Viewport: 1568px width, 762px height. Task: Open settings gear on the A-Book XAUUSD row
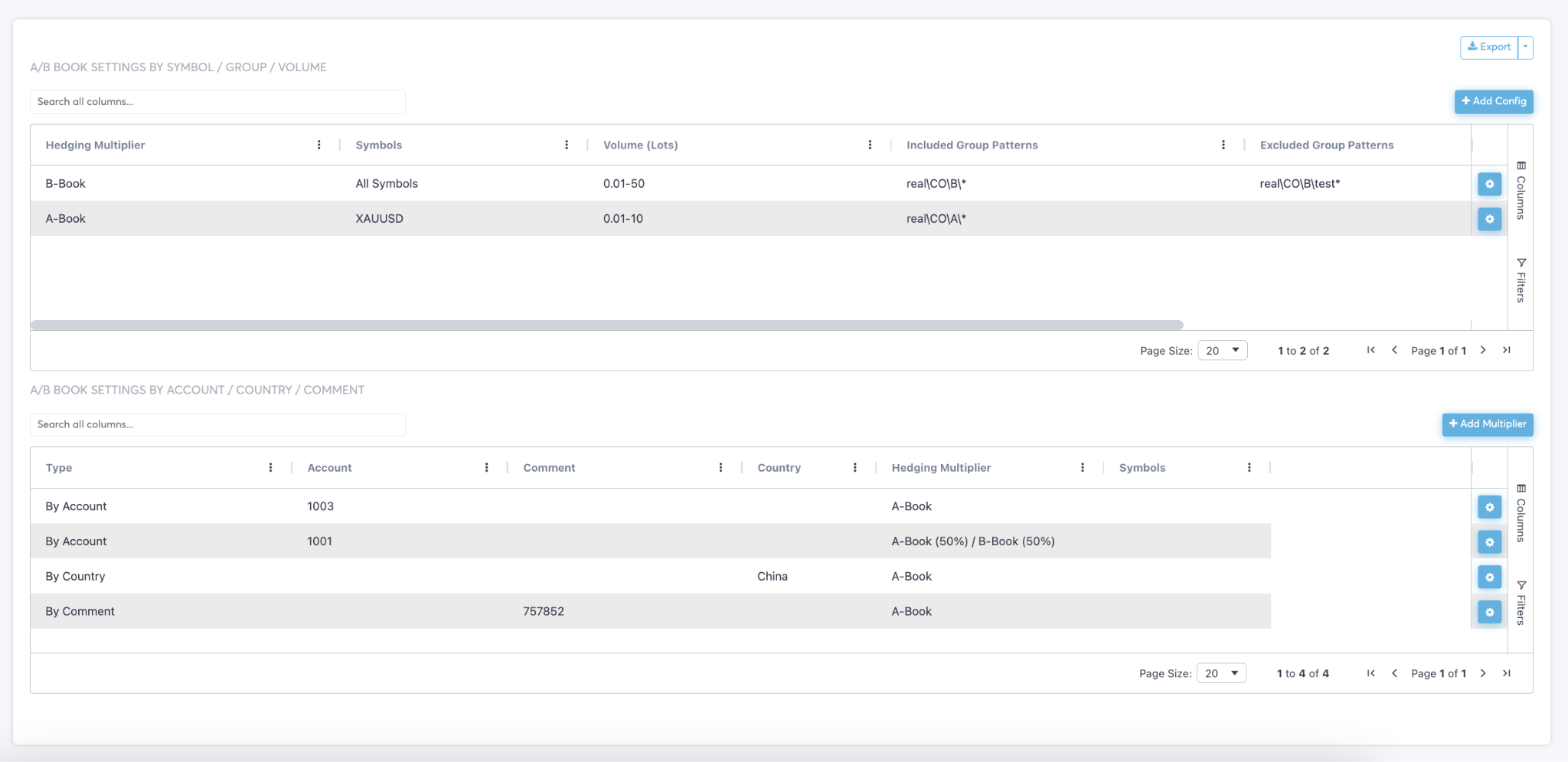pos(1488,219)
